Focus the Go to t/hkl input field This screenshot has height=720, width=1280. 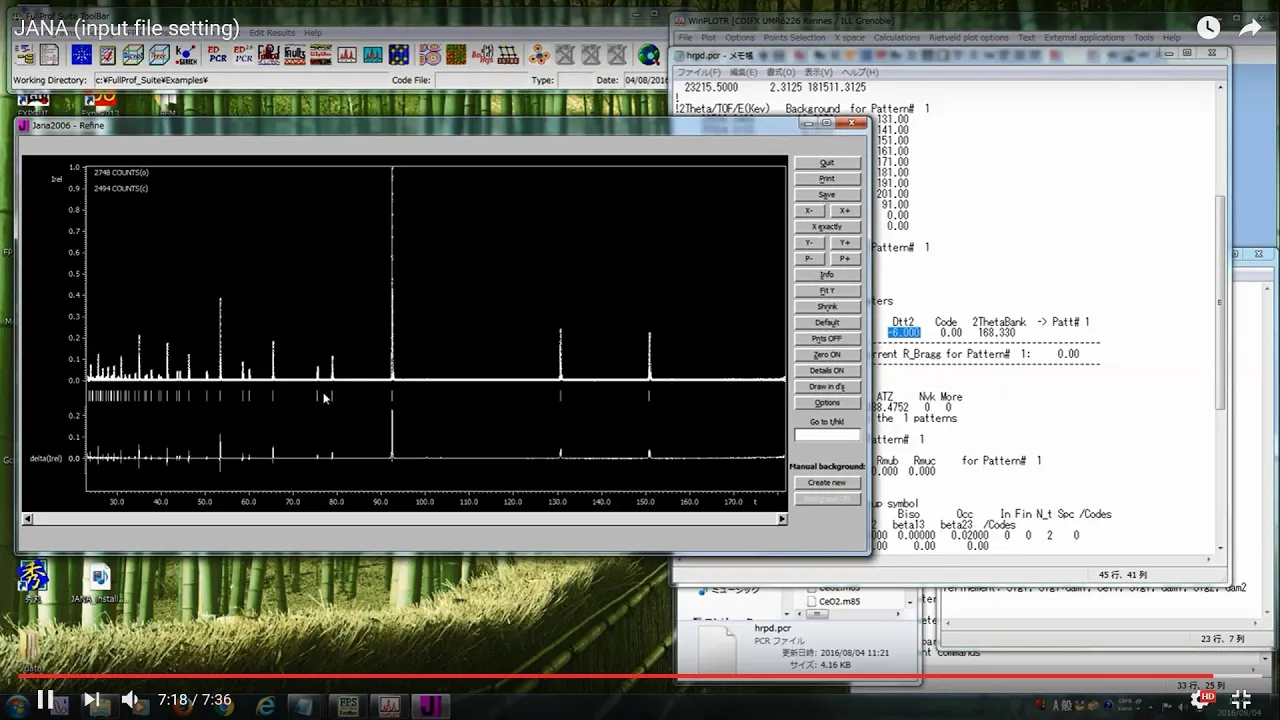click(827, 435)
